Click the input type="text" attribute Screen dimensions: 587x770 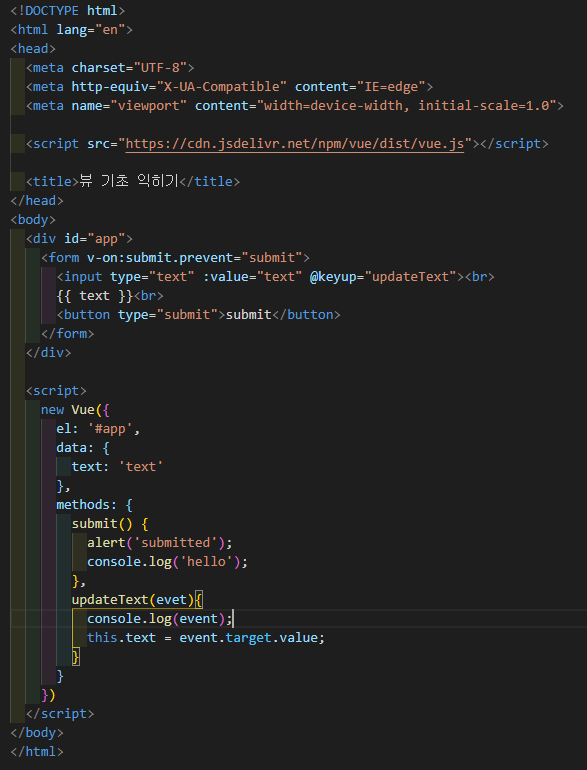tap(152, 276)
